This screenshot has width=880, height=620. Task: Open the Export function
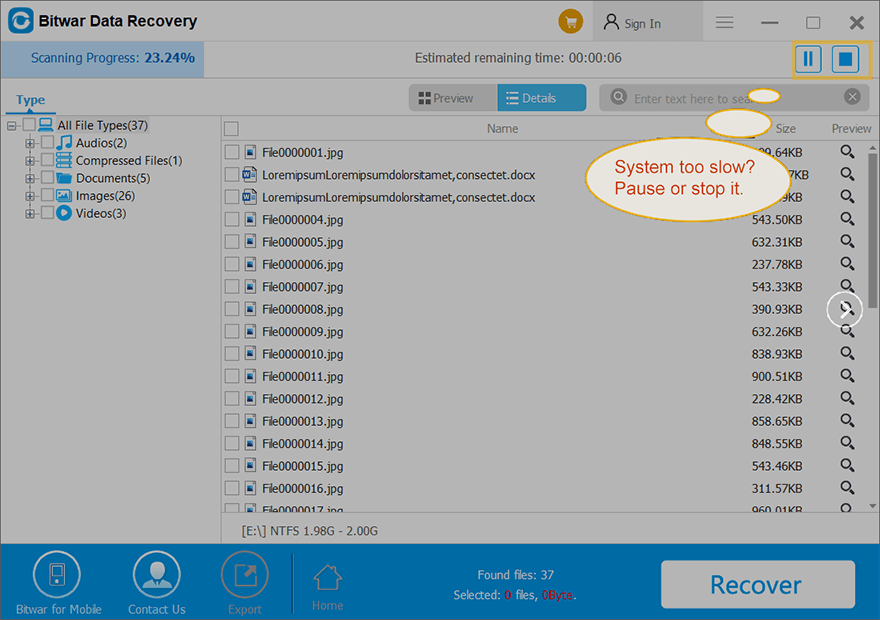click(x=244, y=573)
